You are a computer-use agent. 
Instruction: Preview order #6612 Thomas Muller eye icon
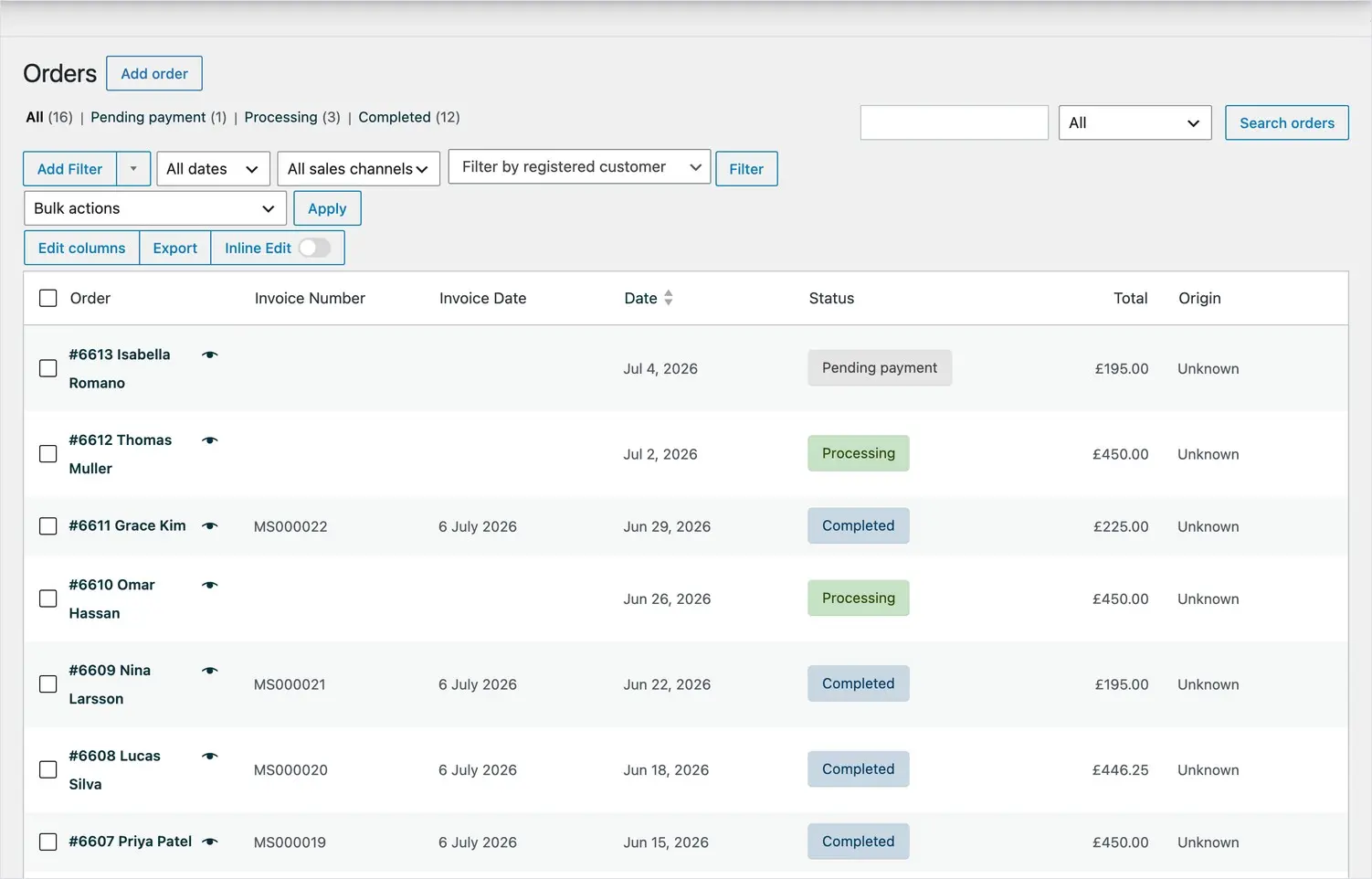pos(210,440)
